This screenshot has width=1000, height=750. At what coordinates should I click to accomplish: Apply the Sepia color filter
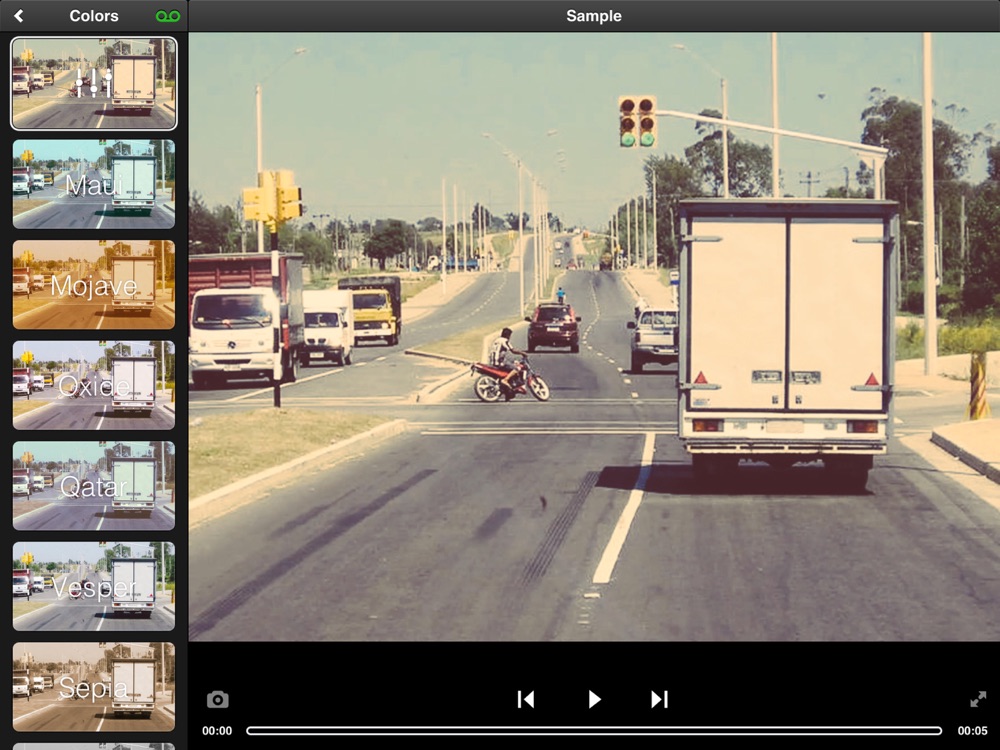click(94, 687)
